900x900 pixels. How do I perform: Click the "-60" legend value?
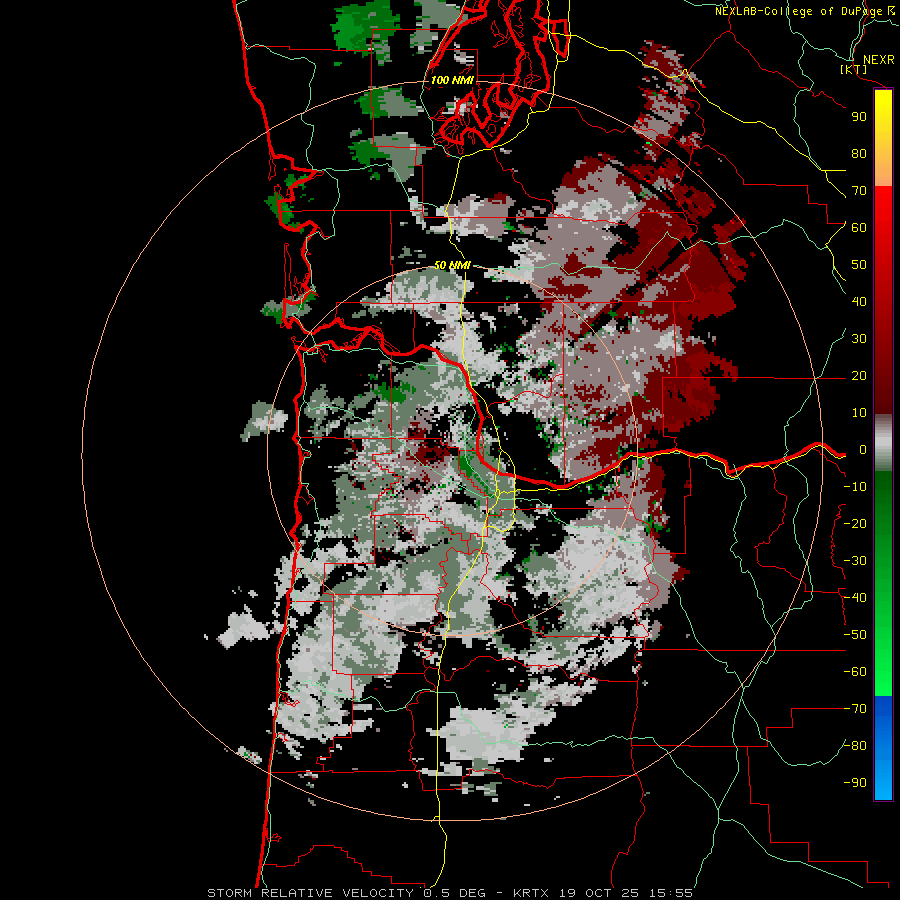(x=855, y=672)
